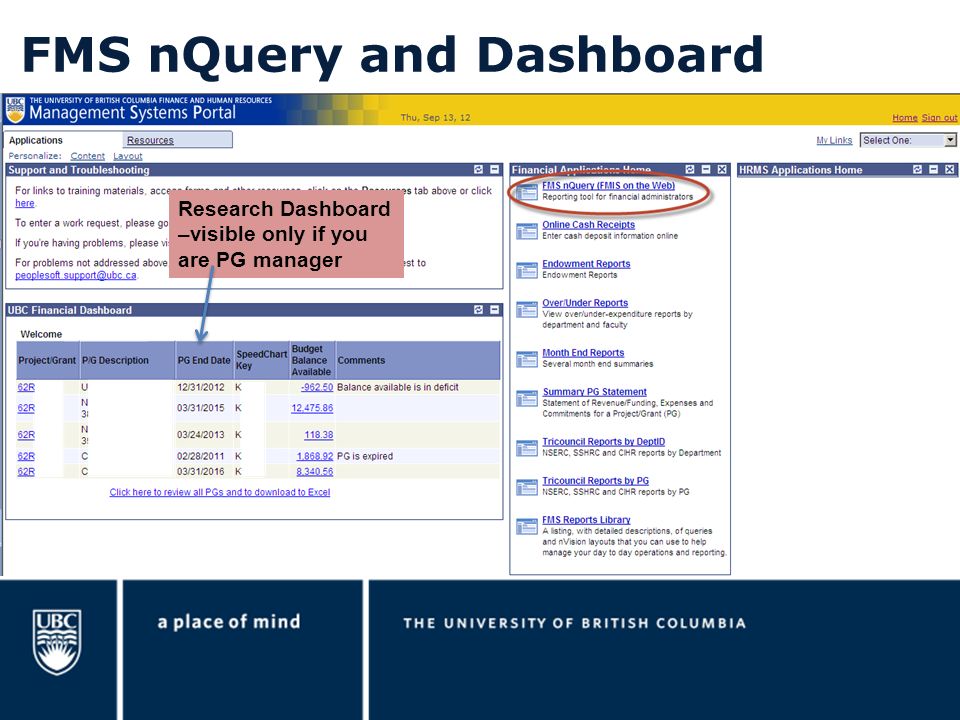Viewport: 960px width, 720px height.
Task: Open the Endowment Reports link
Action: click(586, 264)
